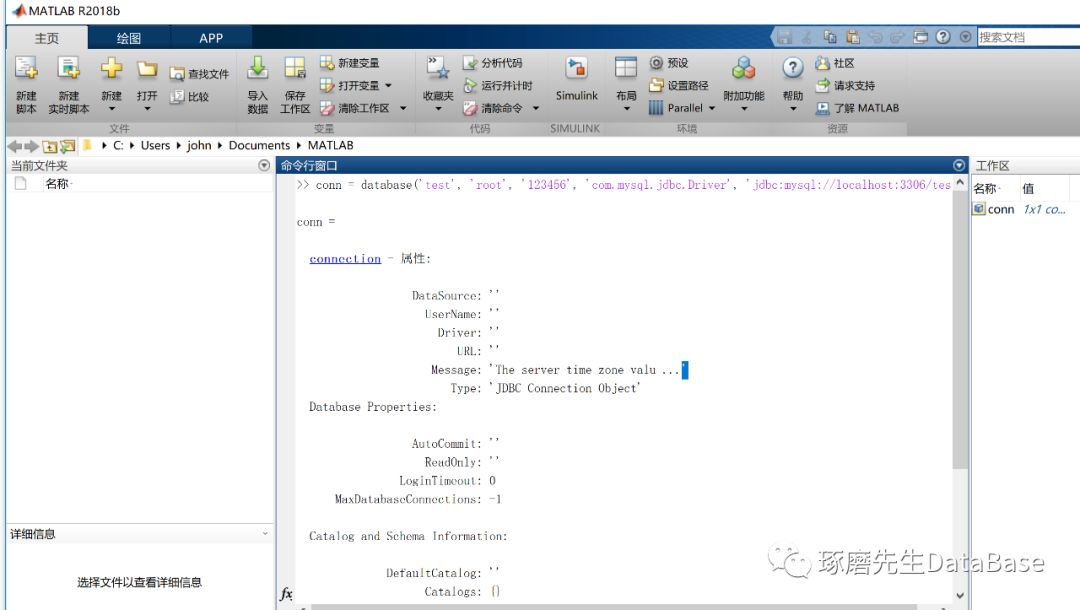Click Open Variable (打开变量)
Image resolution: width=1080 pixels, height=610 pixels.
click(x=350, y=85)
